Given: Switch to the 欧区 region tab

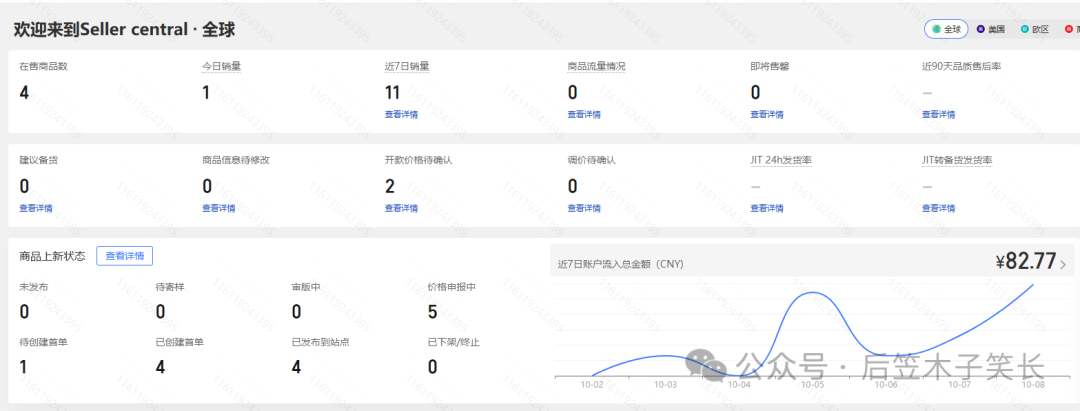Looking at the screenshot, I should (x=1035, y=30).
